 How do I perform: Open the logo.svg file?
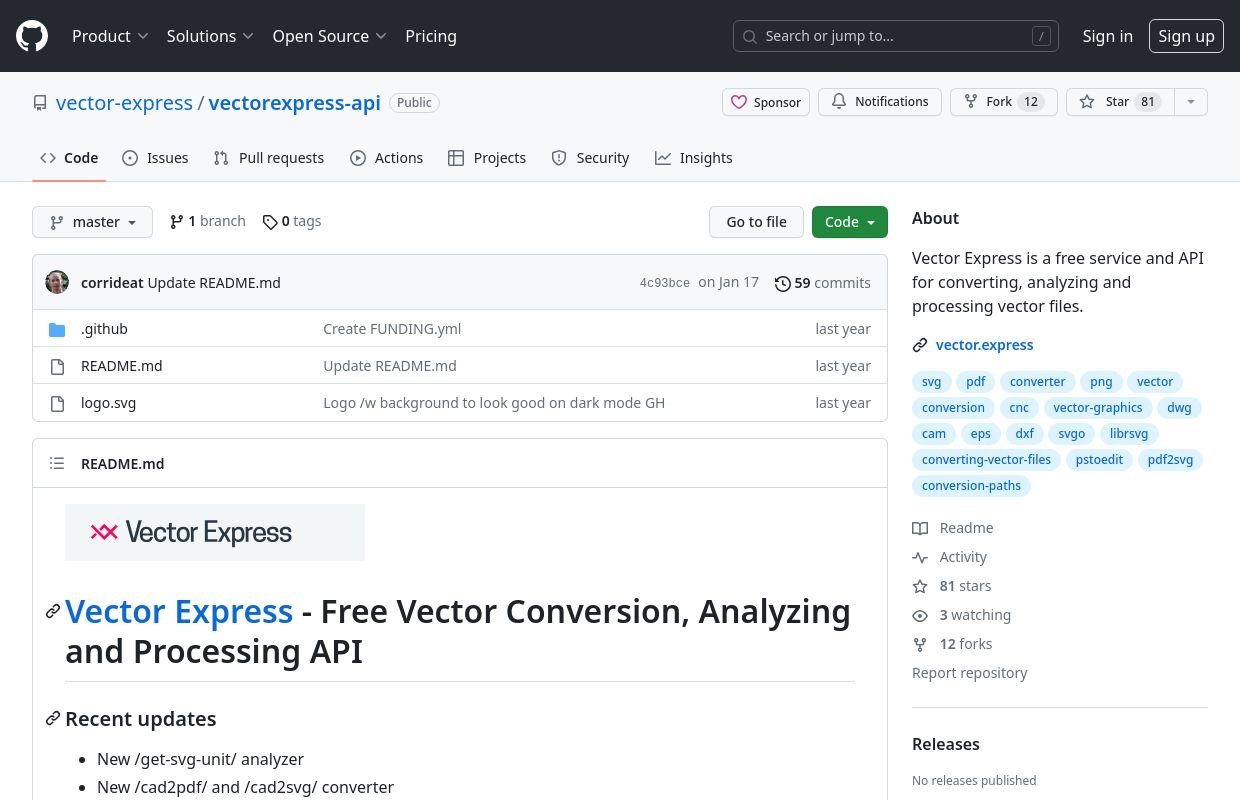108,403
